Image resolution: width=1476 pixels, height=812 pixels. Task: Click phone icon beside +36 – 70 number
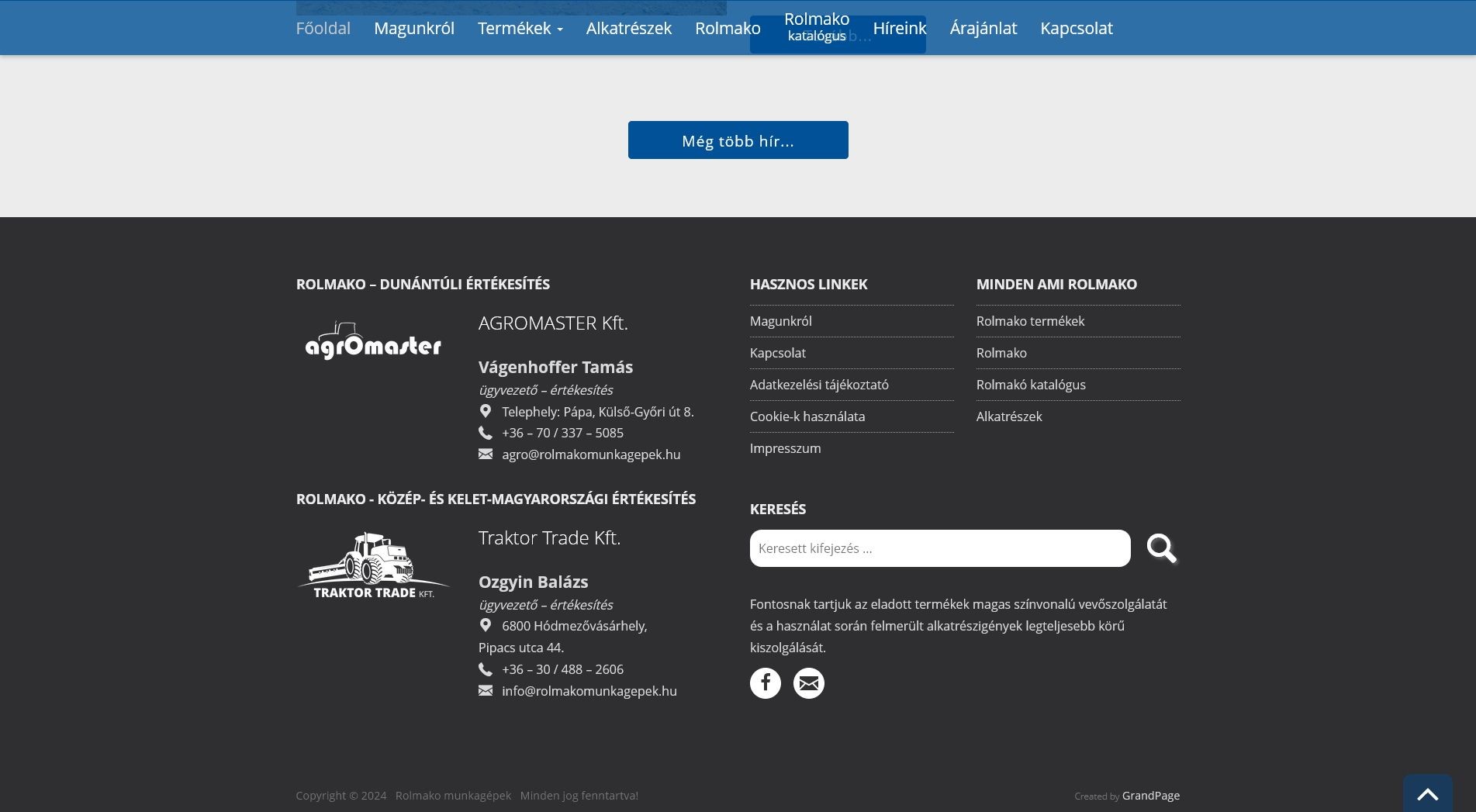[486, 433]
